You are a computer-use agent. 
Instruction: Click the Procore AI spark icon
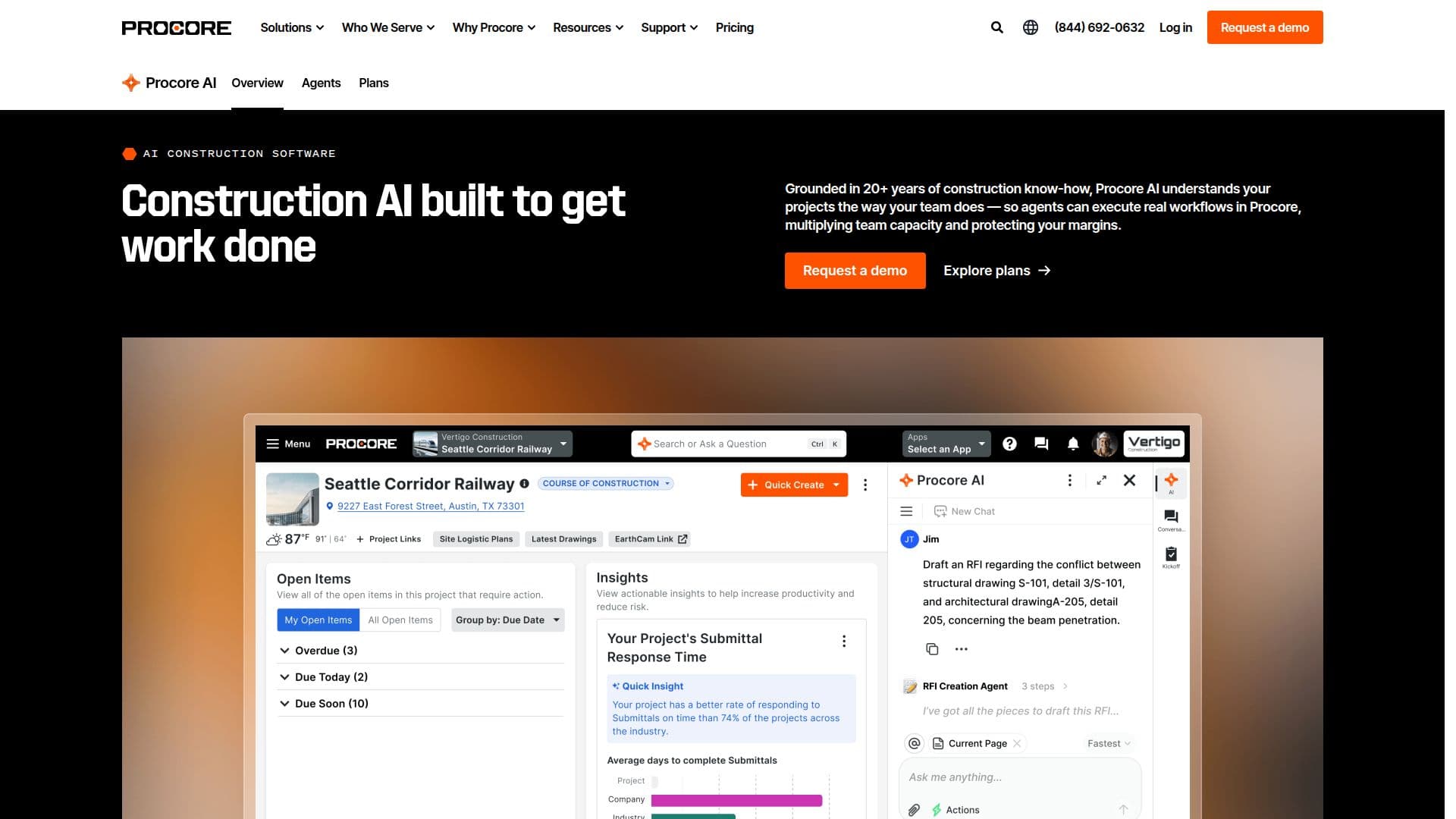click(130, 83)
